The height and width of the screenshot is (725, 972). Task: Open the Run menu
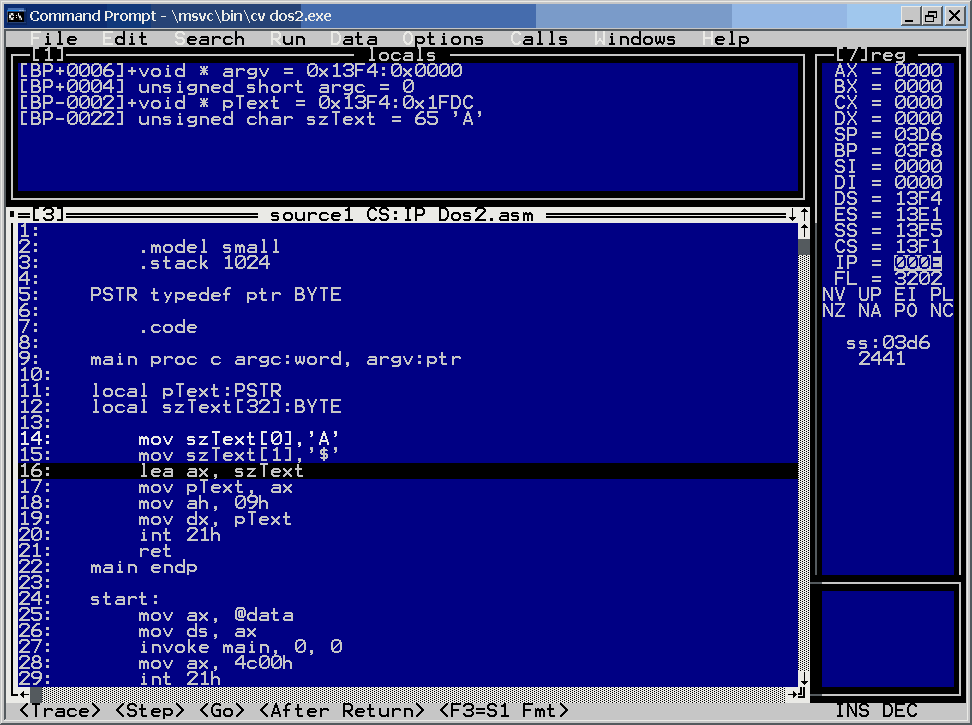[x=287, y=38]
